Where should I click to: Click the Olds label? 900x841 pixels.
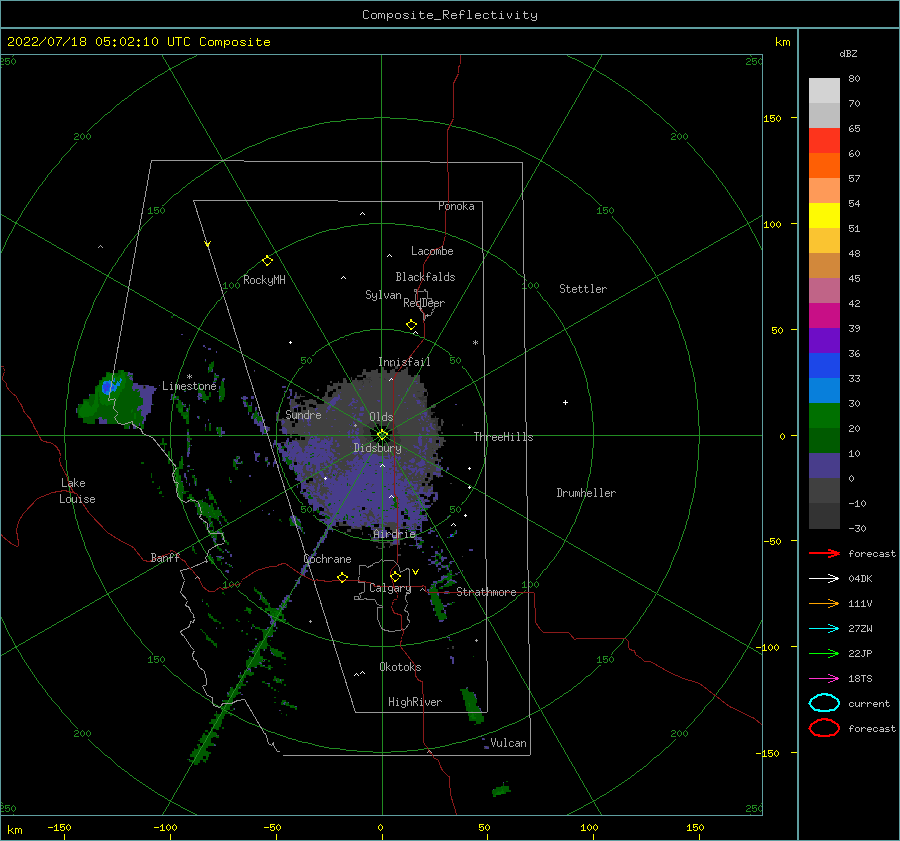coord(381,417)
